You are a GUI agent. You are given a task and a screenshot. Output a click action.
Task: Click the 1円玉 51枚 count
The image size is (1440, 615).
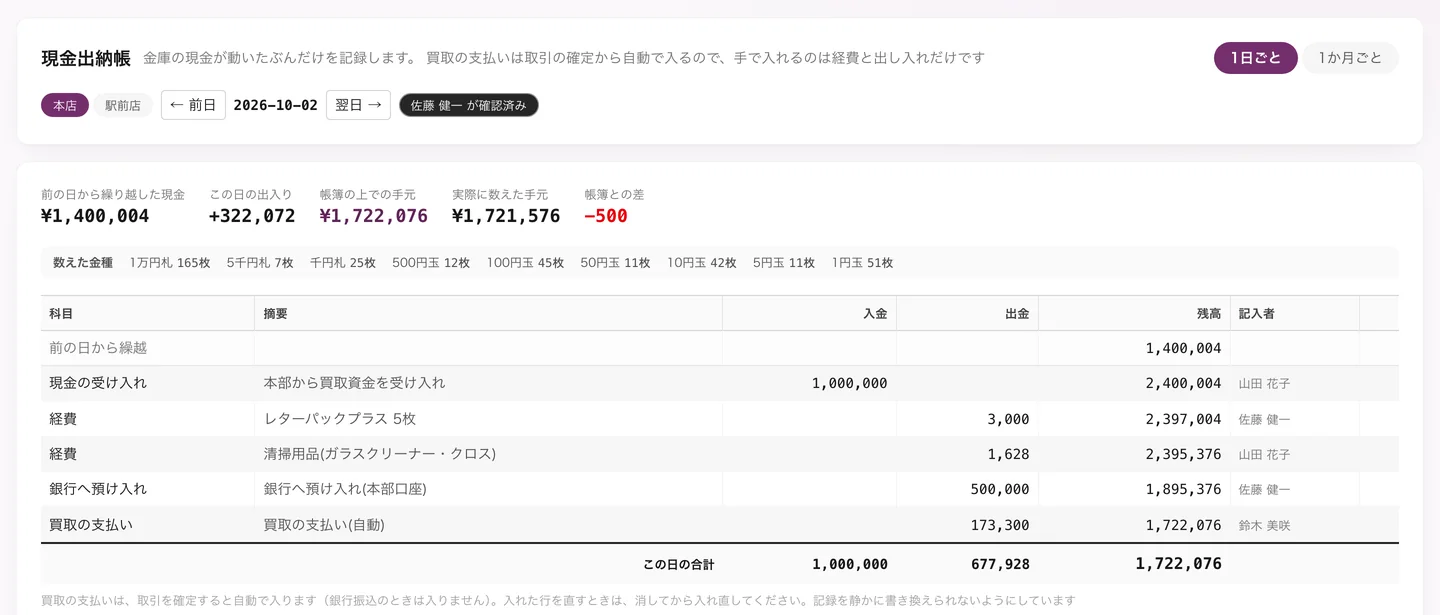862,263
